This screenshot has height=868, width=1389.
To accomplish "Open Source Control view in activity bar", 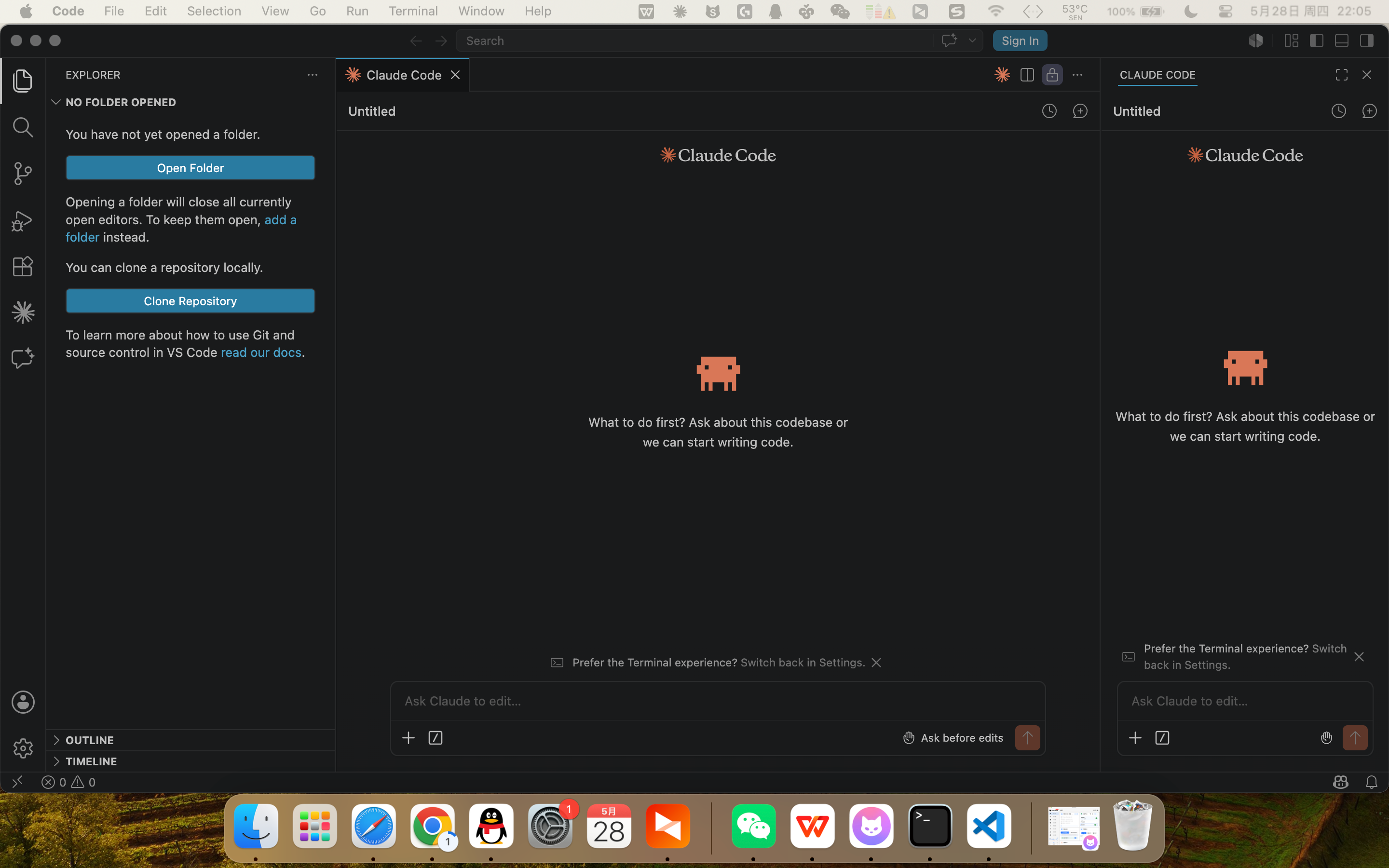I will coord(22,174).
